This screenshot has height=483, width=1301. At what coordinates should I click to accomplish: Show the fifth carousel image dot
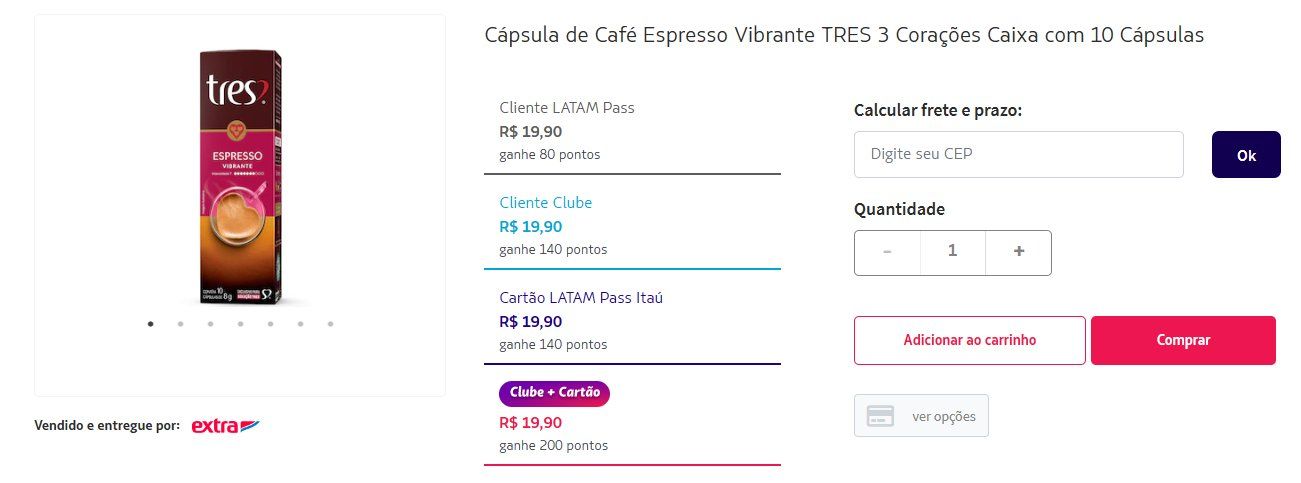pyautogui.click(x=271, y=324)
